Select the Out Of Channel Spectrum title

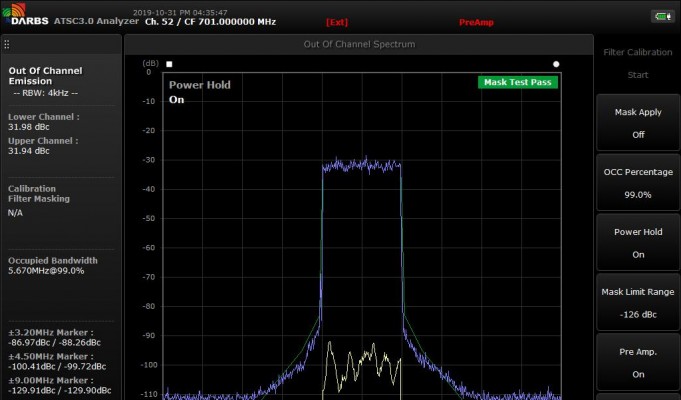click(359, 44)
